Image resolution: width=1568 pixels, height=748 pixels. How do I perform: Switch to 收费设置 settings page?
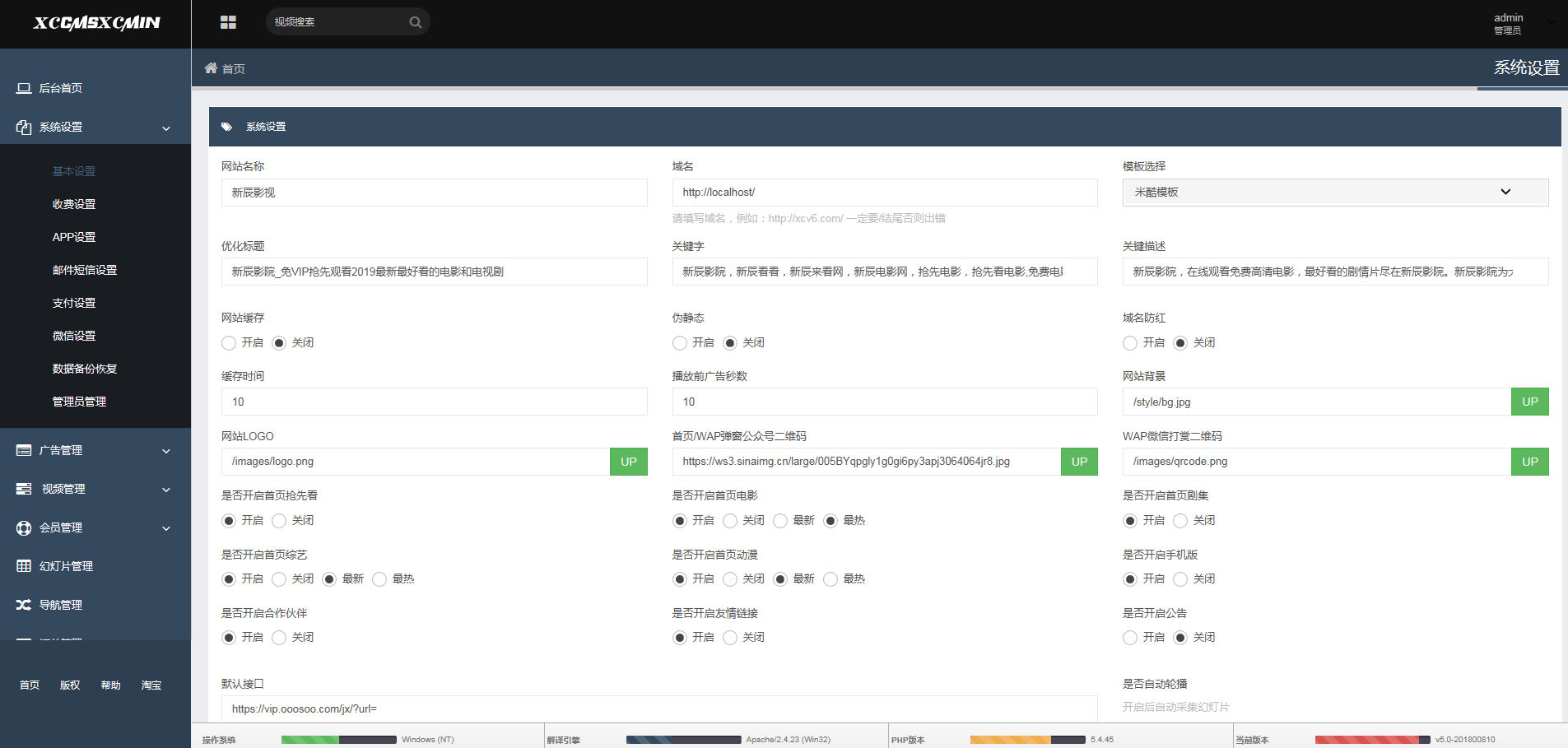point(73,203)
